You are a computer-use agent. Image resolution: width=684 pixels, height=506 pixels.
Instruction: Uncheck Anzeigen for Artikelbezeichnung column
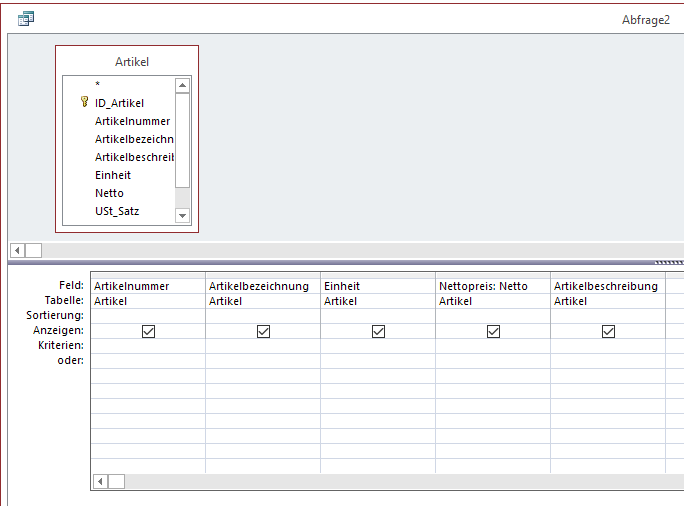(263, 331)
